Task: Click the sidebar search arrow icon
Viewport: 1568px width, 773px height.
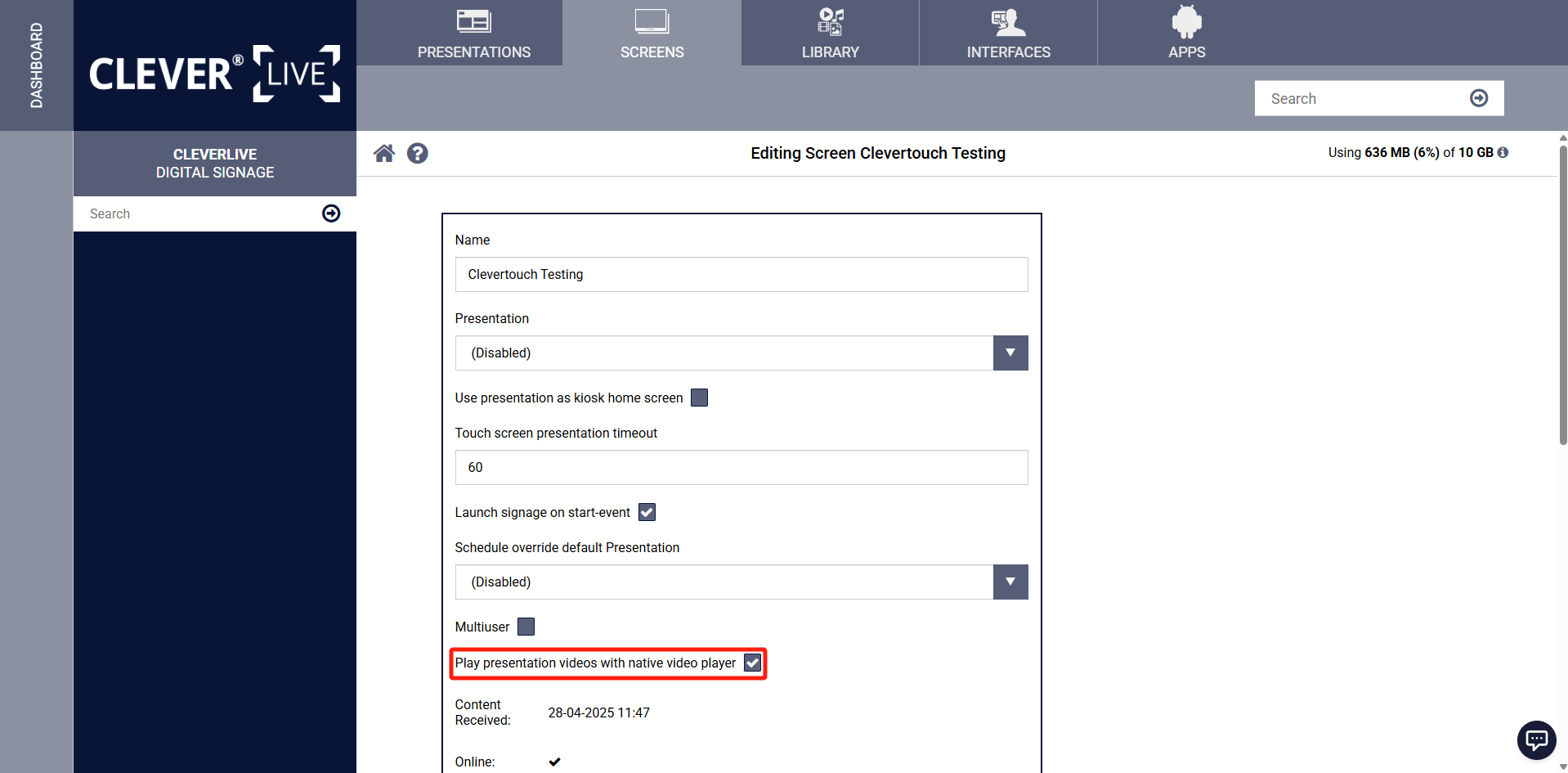Action: [331, 213]
